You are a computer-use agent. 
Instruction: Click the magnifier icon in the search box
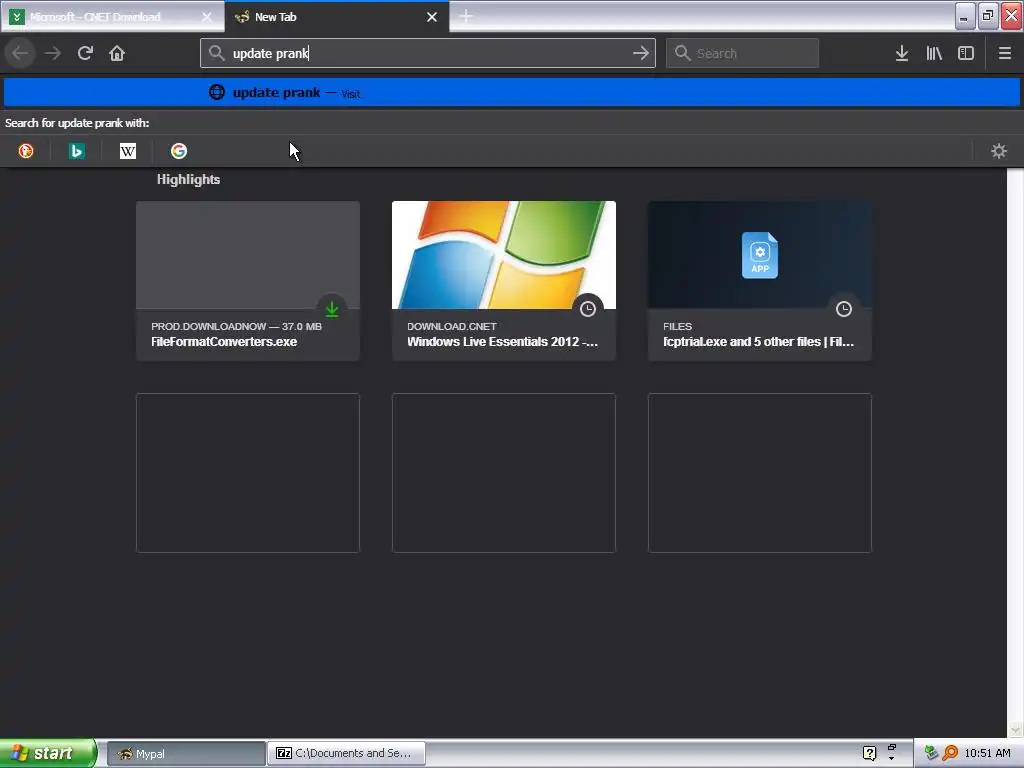(682, 53)
